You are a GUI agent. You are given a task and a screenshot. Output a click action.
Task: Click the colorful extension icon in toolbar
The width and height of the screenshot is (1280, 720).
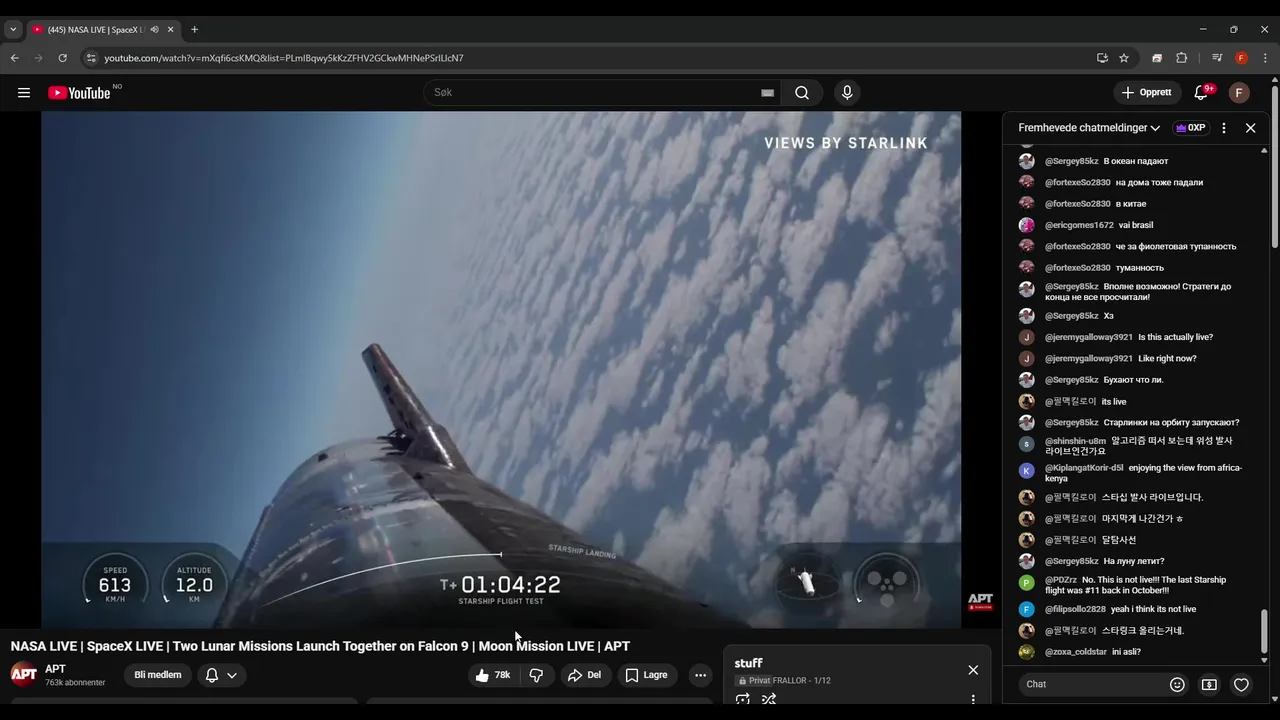[x=1157, y=58]
